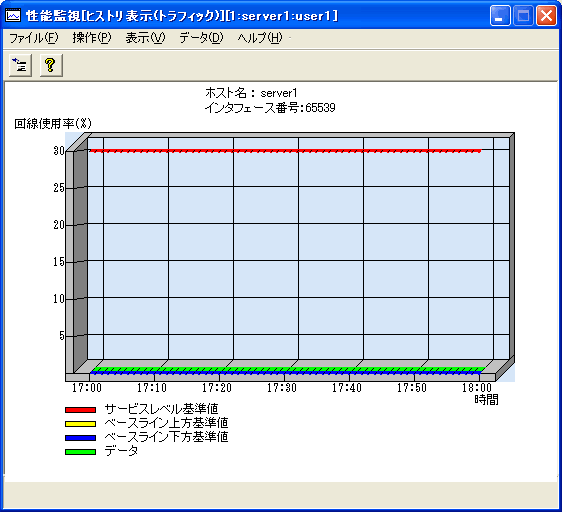562x512 pixels.
Task: Click the tree/list view toolbar icon
Action: 20,65
